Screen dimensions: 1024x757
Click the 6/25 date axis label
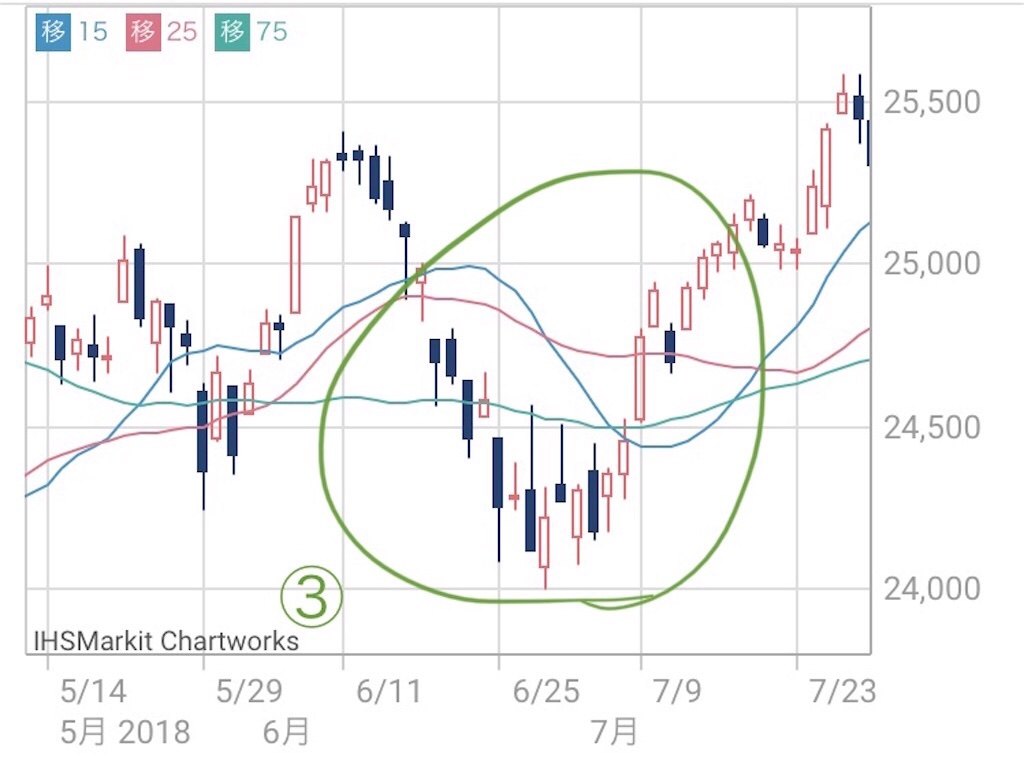[546, 691]
